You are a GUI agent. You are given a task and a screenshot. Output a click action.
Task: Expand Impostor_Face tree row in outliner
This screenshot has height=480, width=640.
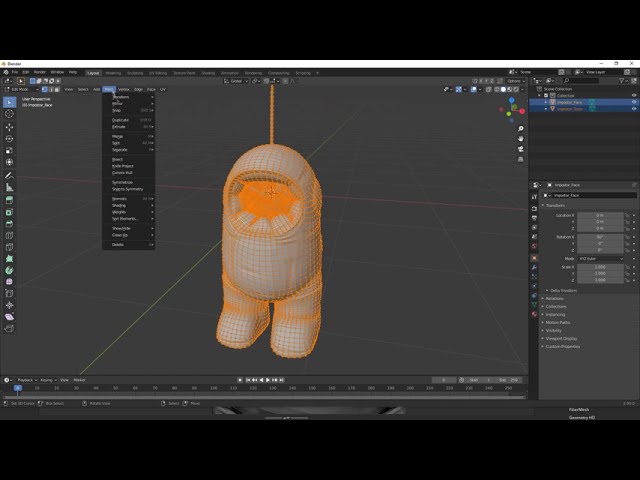click(546, 102)
